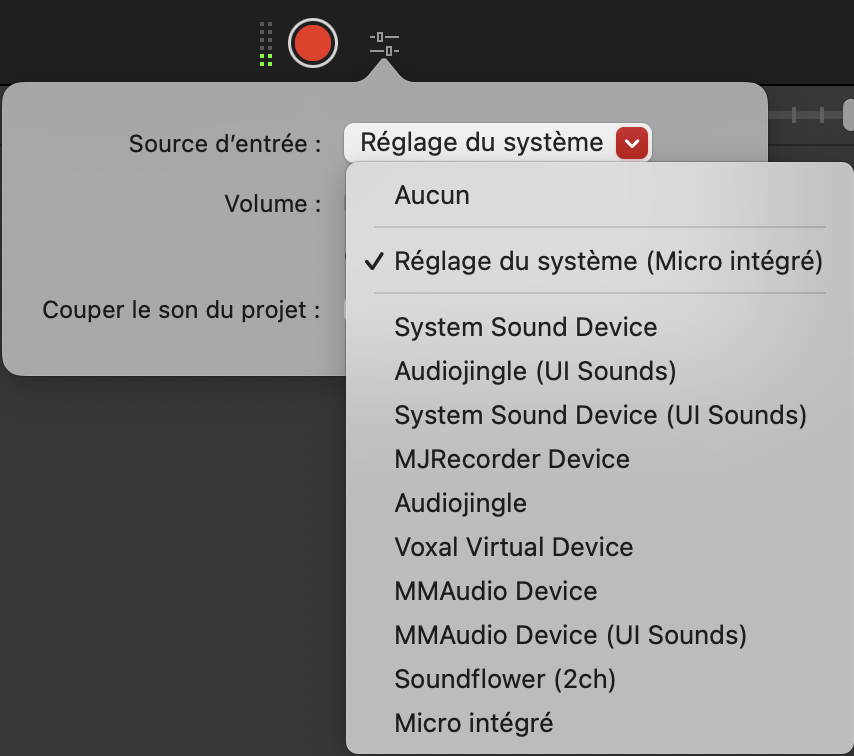The width and height of the screenshot is (854, 756).
Task: Select System Sound Device without UI Sounds
Action: pos(526,327)
